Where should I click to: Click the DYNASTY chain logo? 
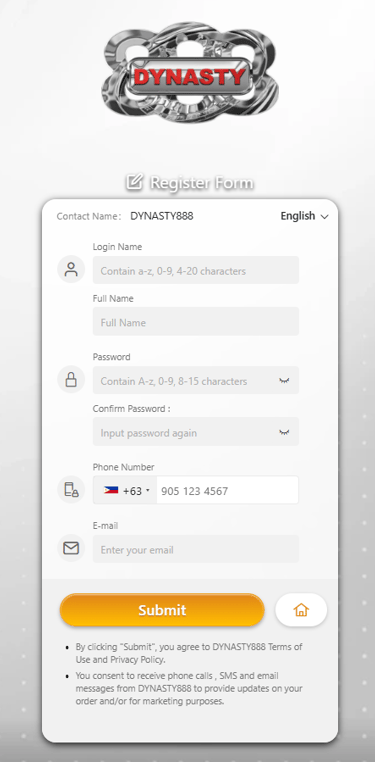coord(190,72)
